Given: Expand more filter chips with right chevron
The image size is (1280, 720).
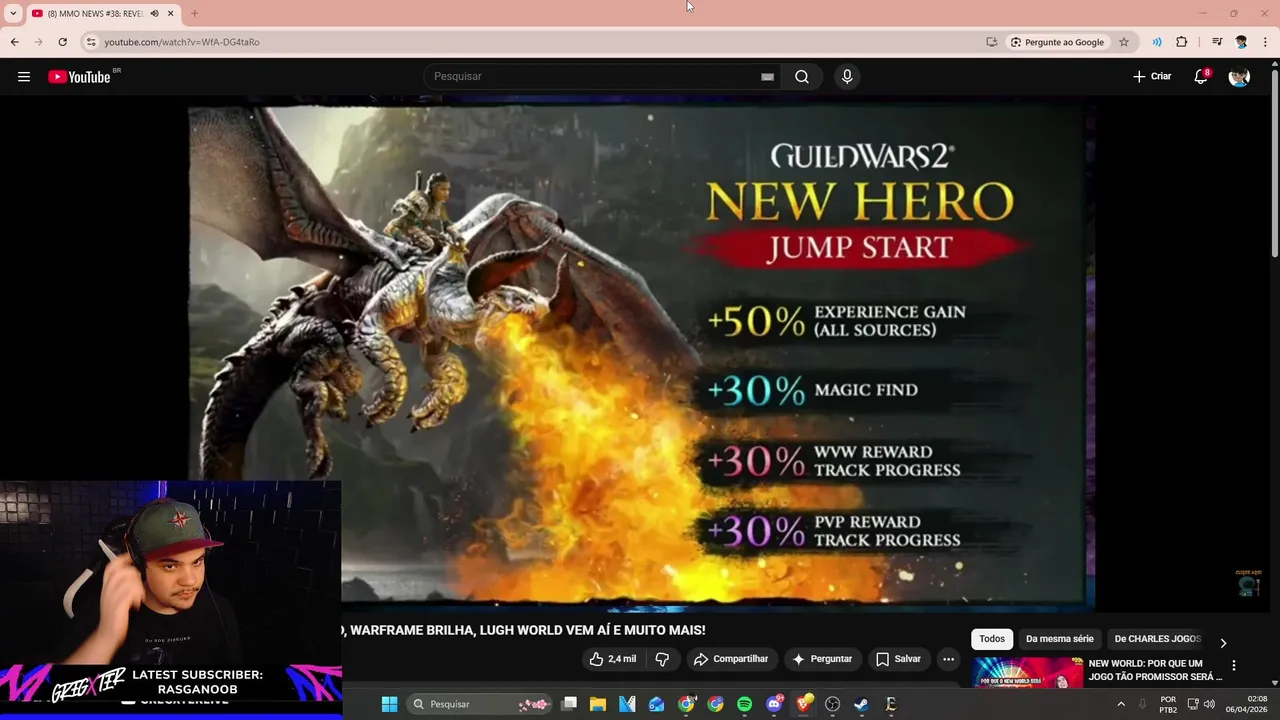Looking at the screenshot, I should (x=1222, y=643).
